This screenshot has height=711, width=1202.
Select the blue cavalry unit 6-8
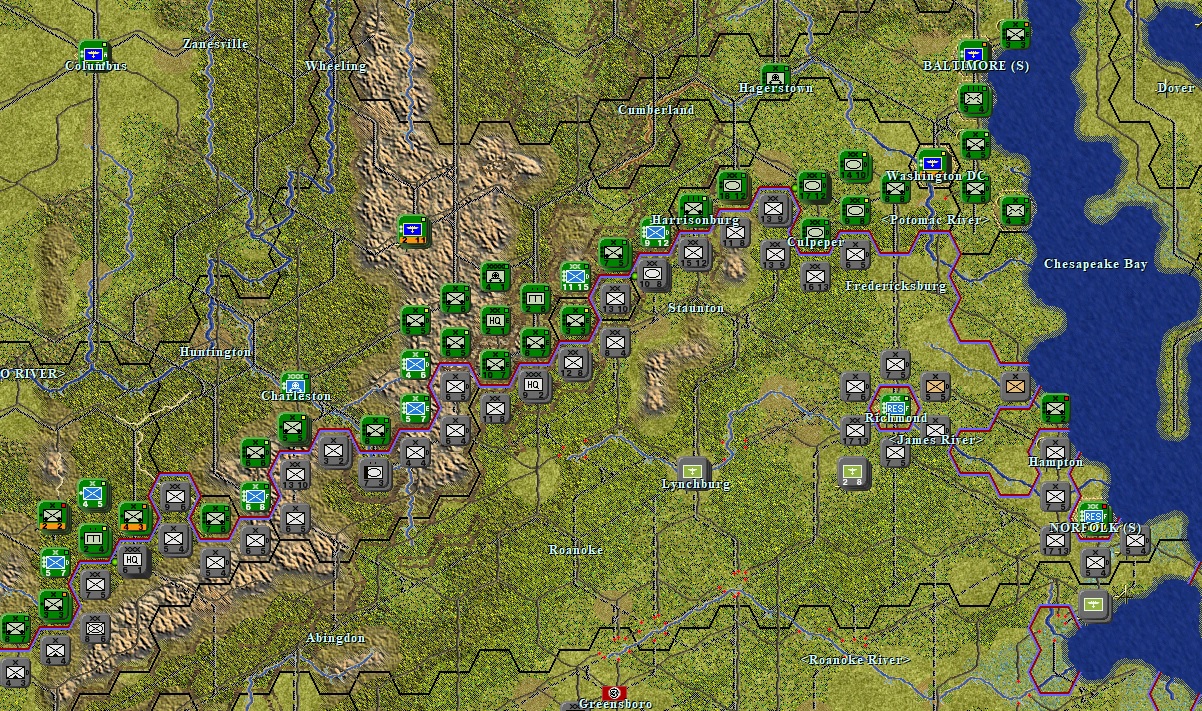tap(255, 497)
